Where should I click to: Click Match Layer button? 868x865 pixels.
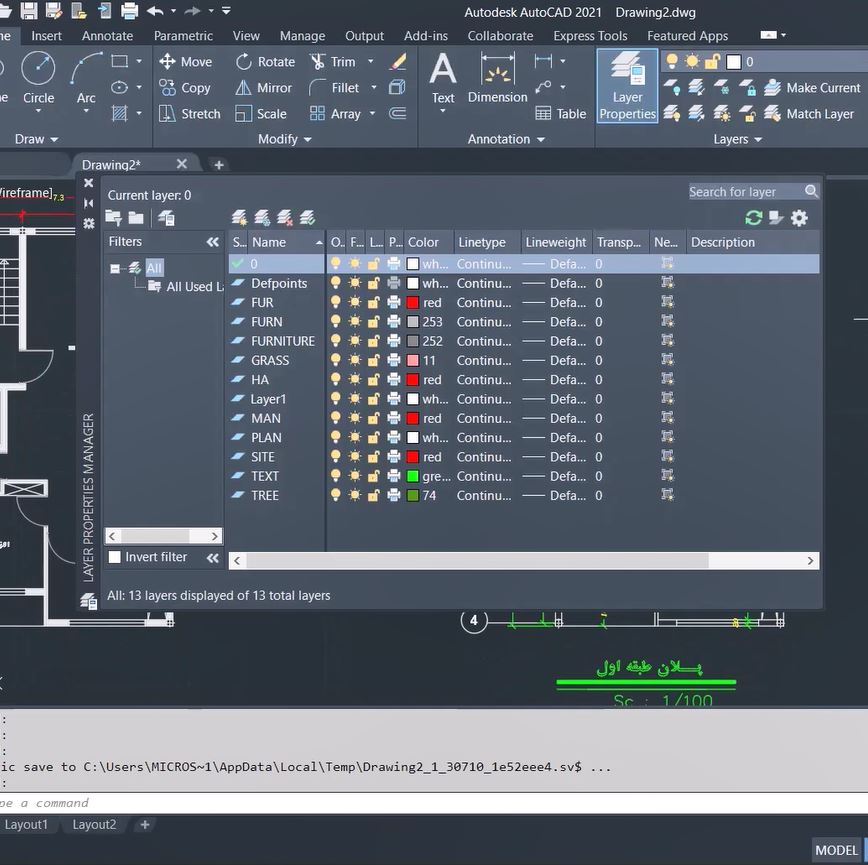point(809,113)
